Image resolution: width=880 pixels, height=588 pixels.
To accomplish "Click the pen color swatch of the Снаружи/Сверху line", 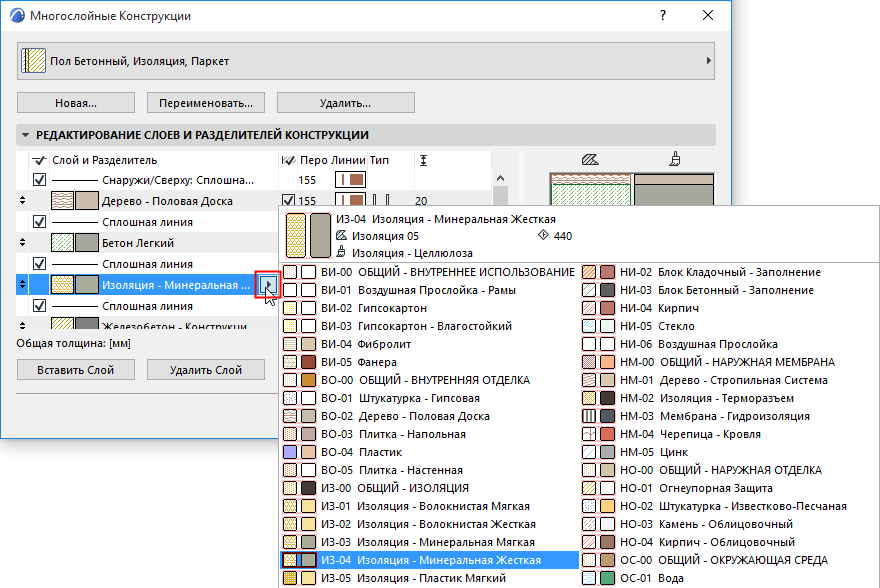I will (351, 180).
